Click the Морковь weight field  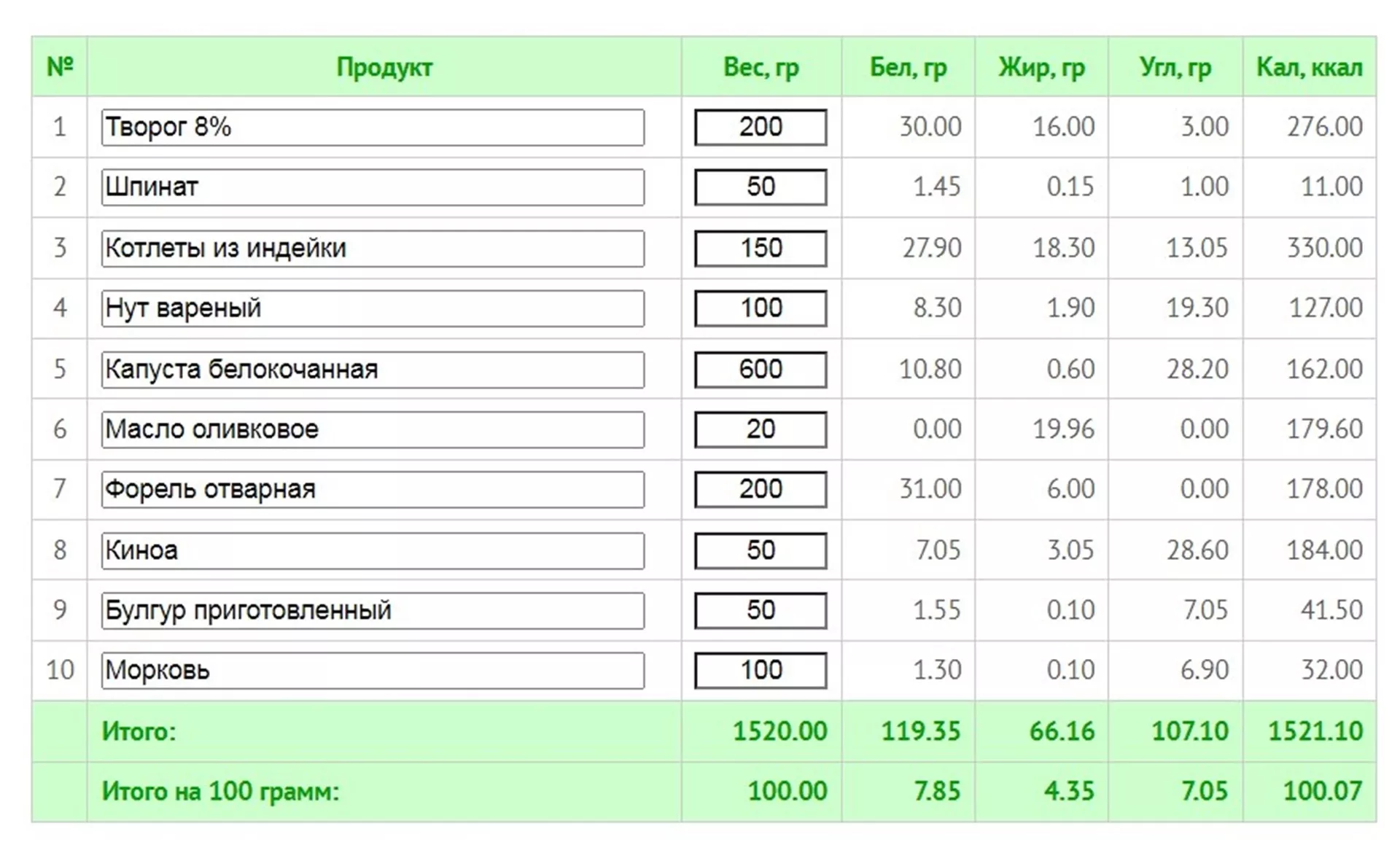(x=761, y=671)
